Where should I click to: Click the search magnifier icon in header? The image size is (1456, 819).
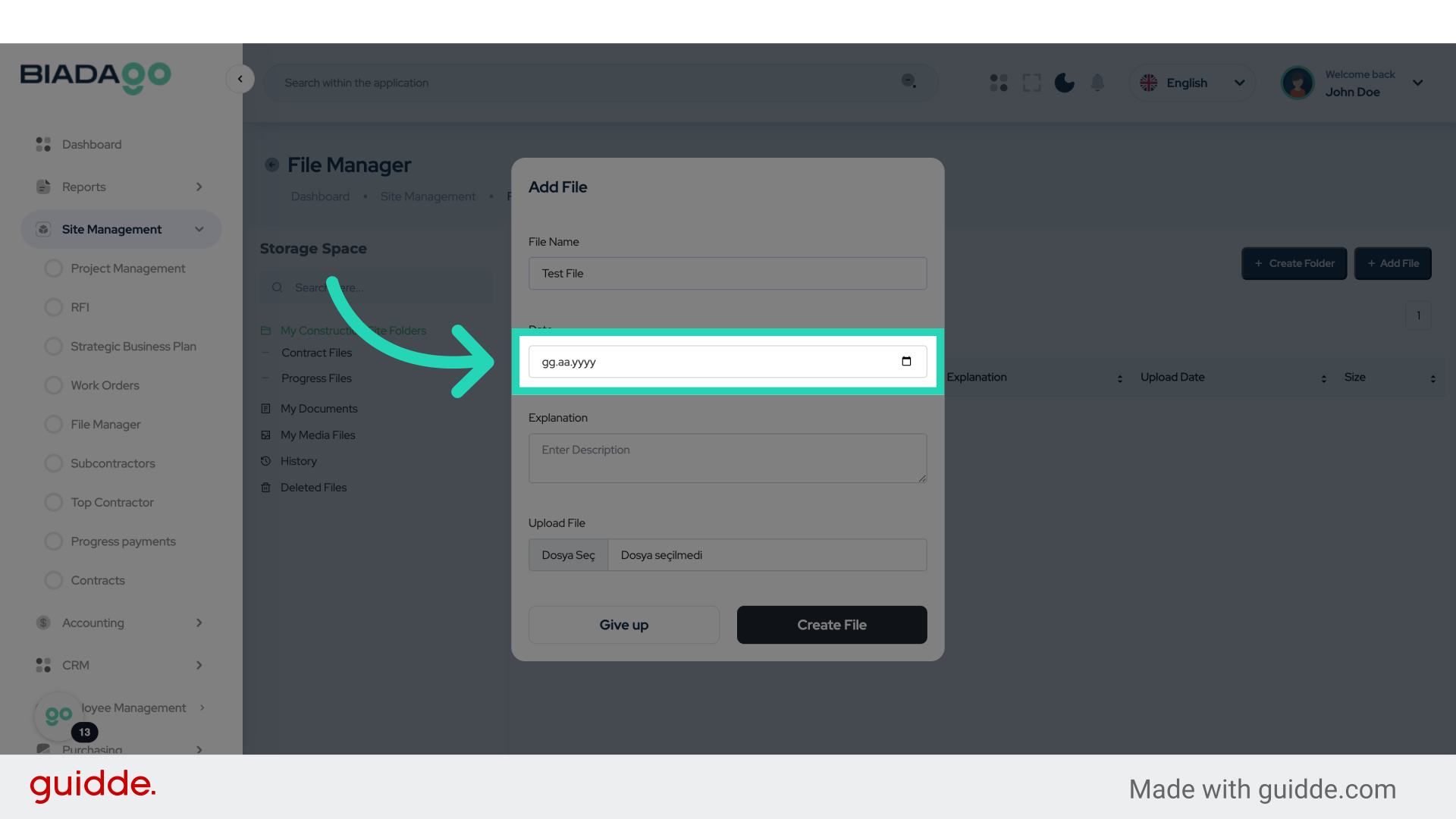pos(908,81)
